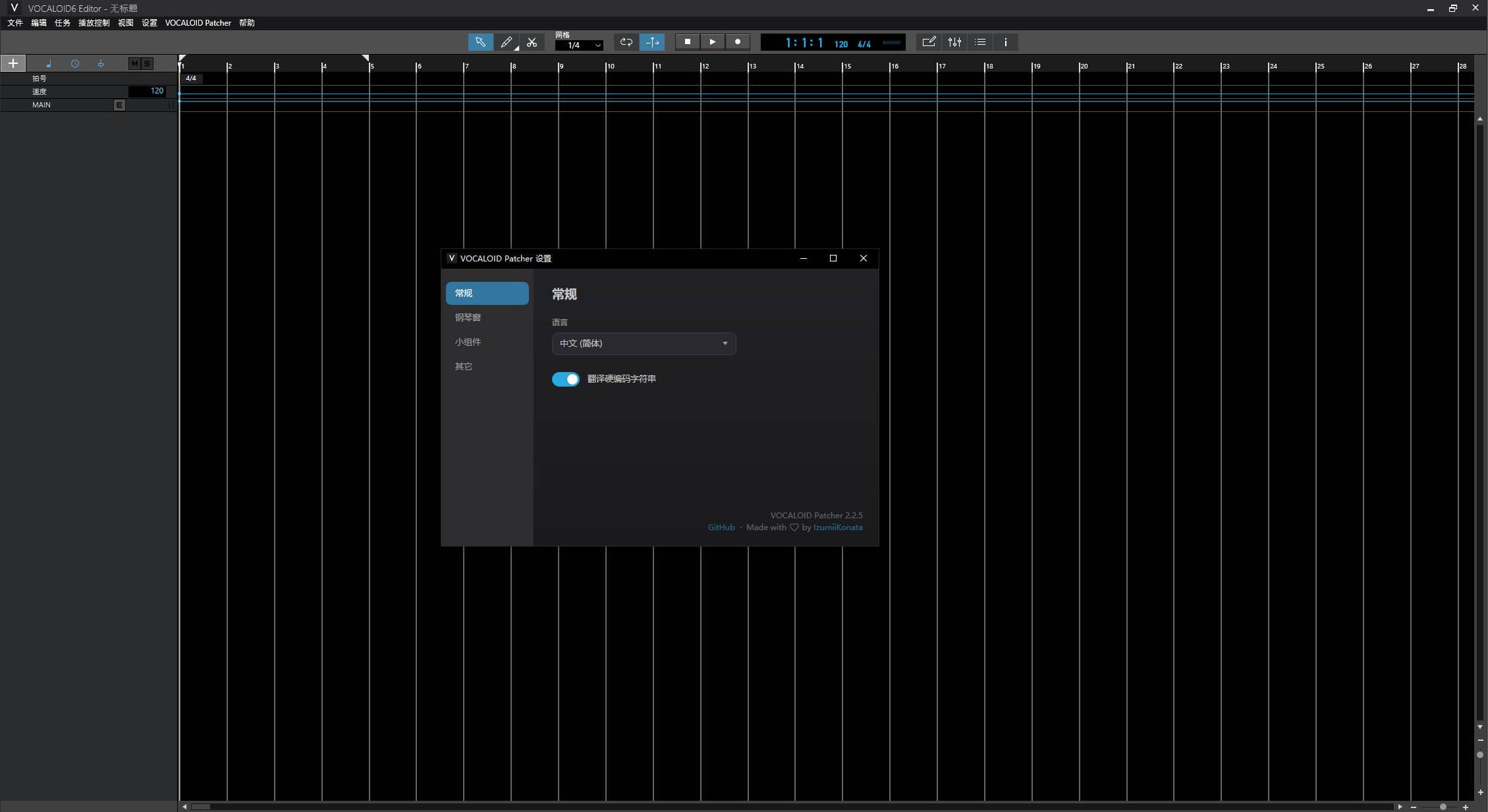Maximize the VOCALOID Patcher settings dialog
The image size is (1488, 812).
pos(833,258)
